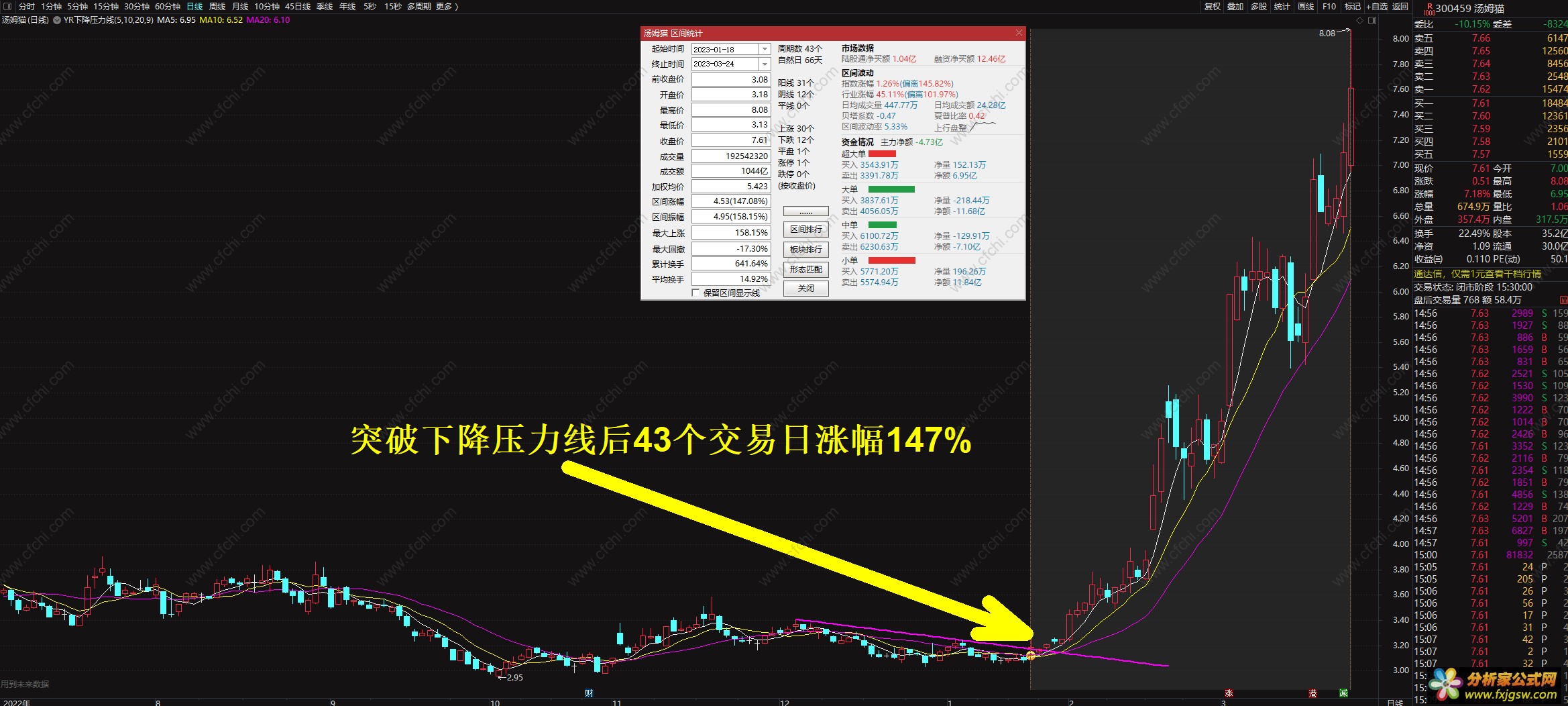
Task: Click the ...... button in the dialog
Action: pyautogui.click(x=805, y=211)
